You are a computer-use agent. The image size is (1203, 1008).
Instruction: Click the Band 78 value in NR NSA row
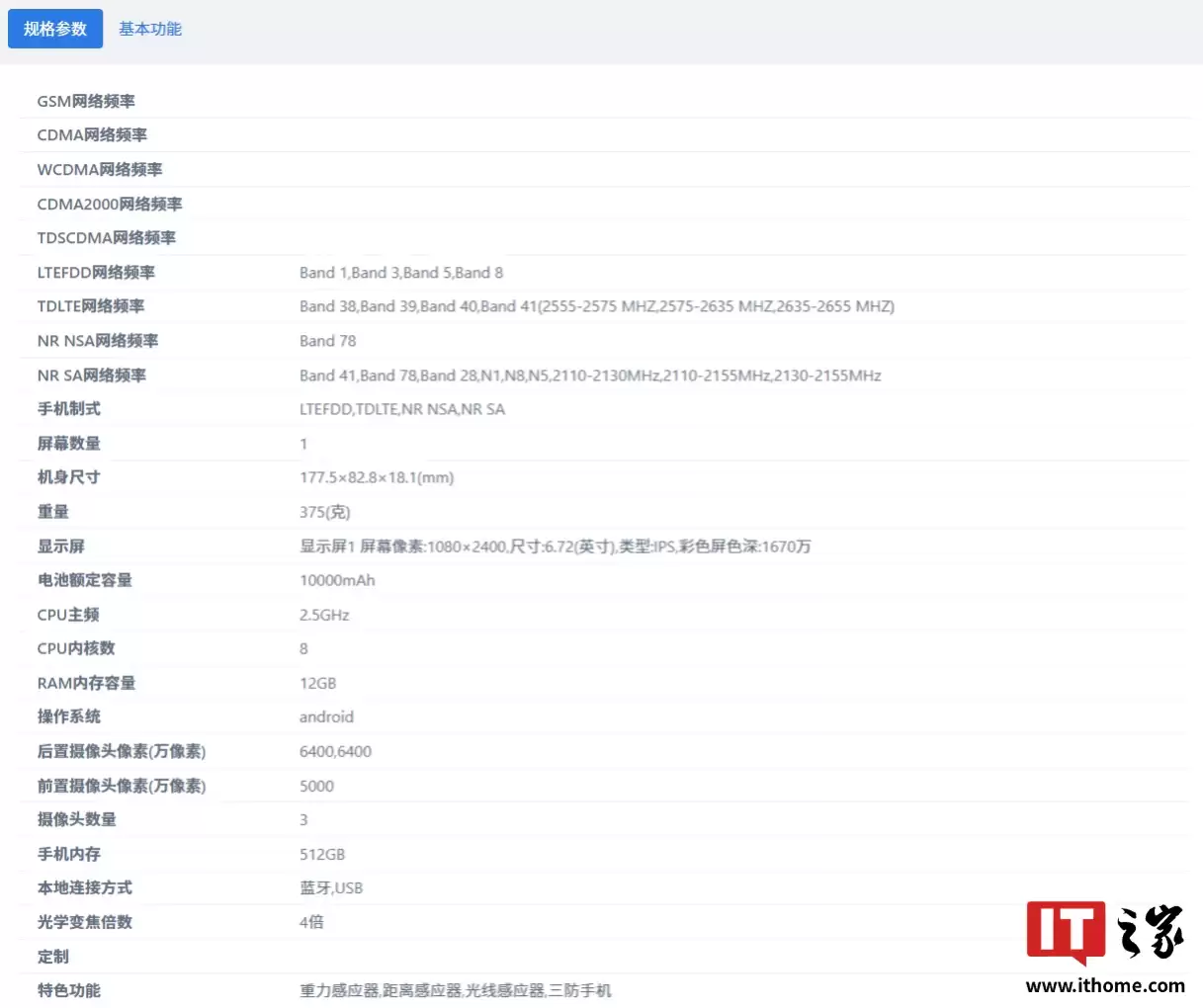point(327,340)
